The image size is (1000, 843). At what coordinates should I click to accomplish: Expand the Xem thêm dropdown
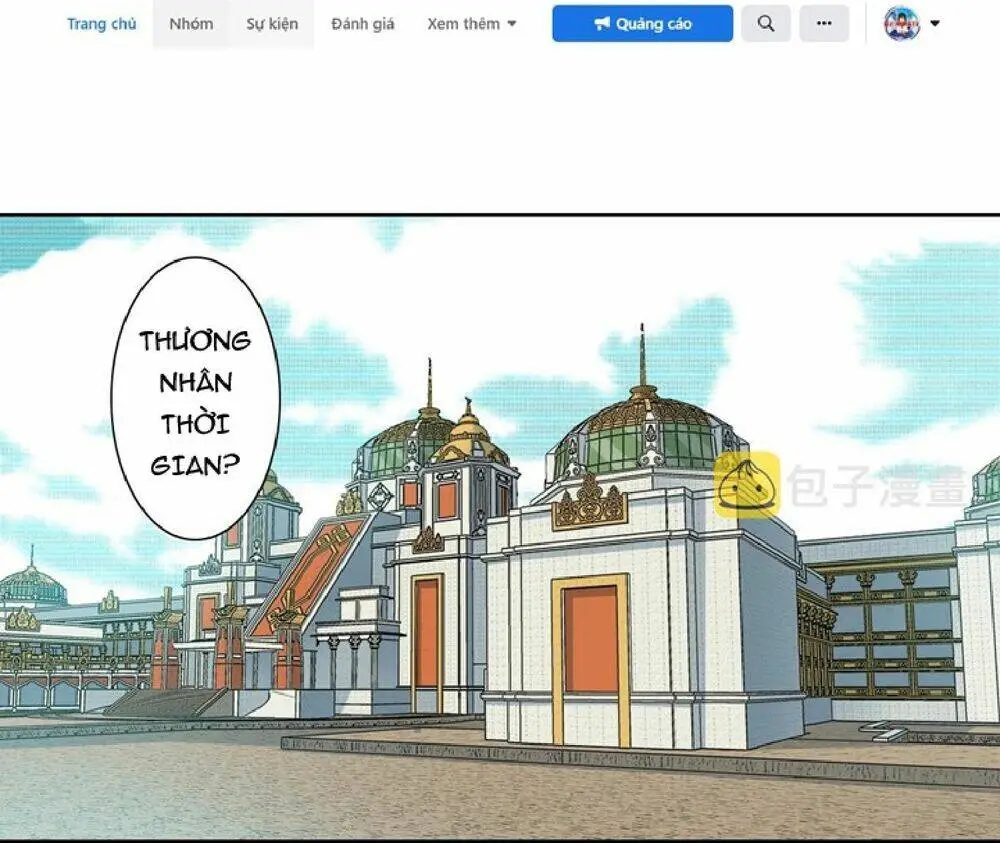(x=471, y=24)
